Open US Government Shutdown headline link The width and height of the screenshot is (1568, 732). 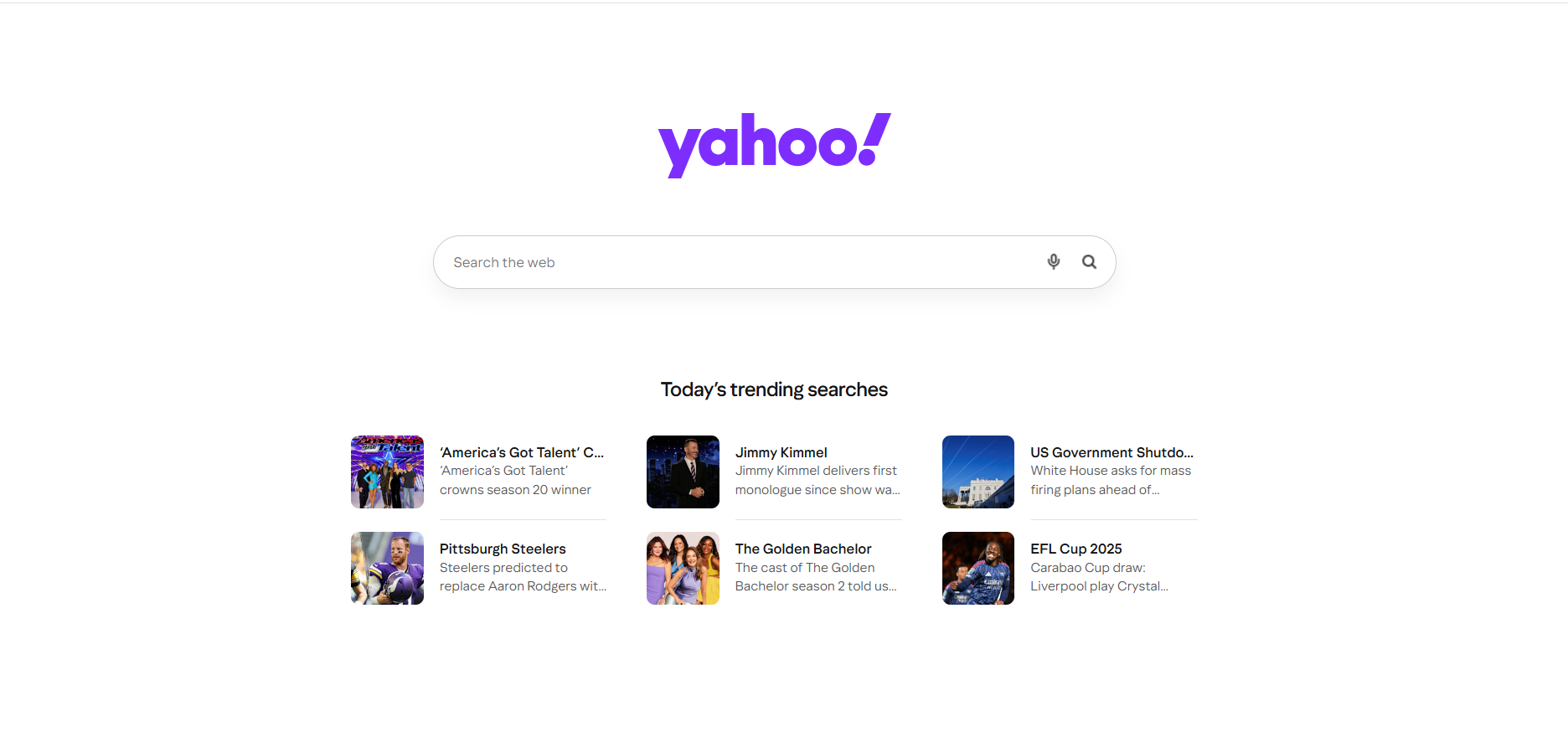coord(1112,452)
